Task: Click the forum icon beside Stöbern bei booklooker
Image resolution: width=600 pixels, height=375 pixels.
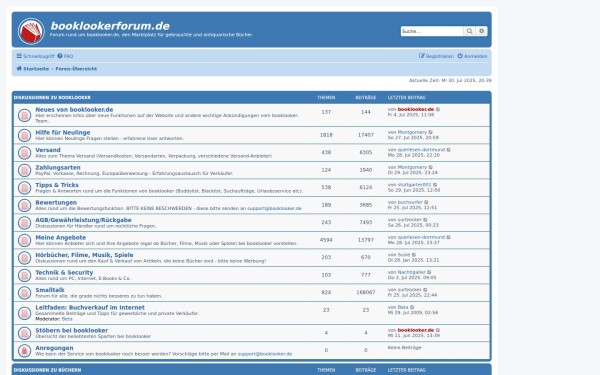Action: click(24, 333)
